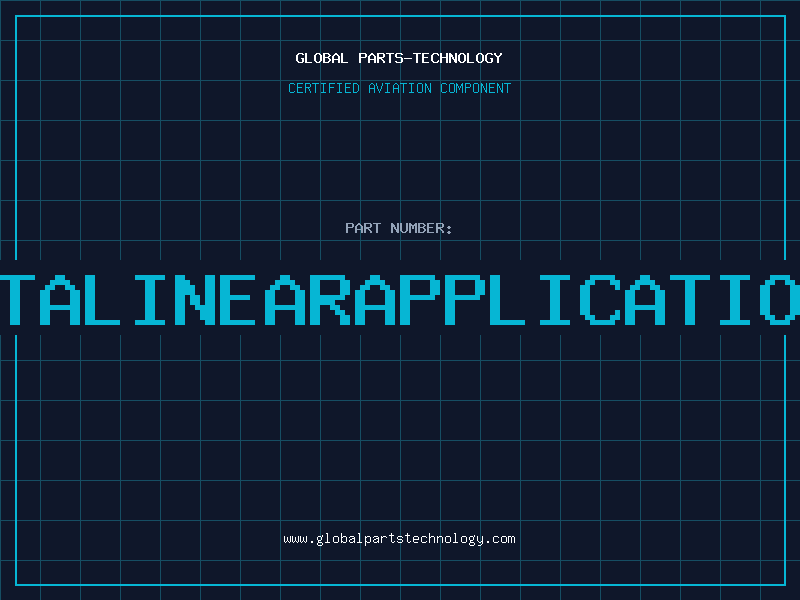This screenshot has width=800, height=600.
Task: Click the word COMPONENT in the subtitle
Action: (473, 88)
